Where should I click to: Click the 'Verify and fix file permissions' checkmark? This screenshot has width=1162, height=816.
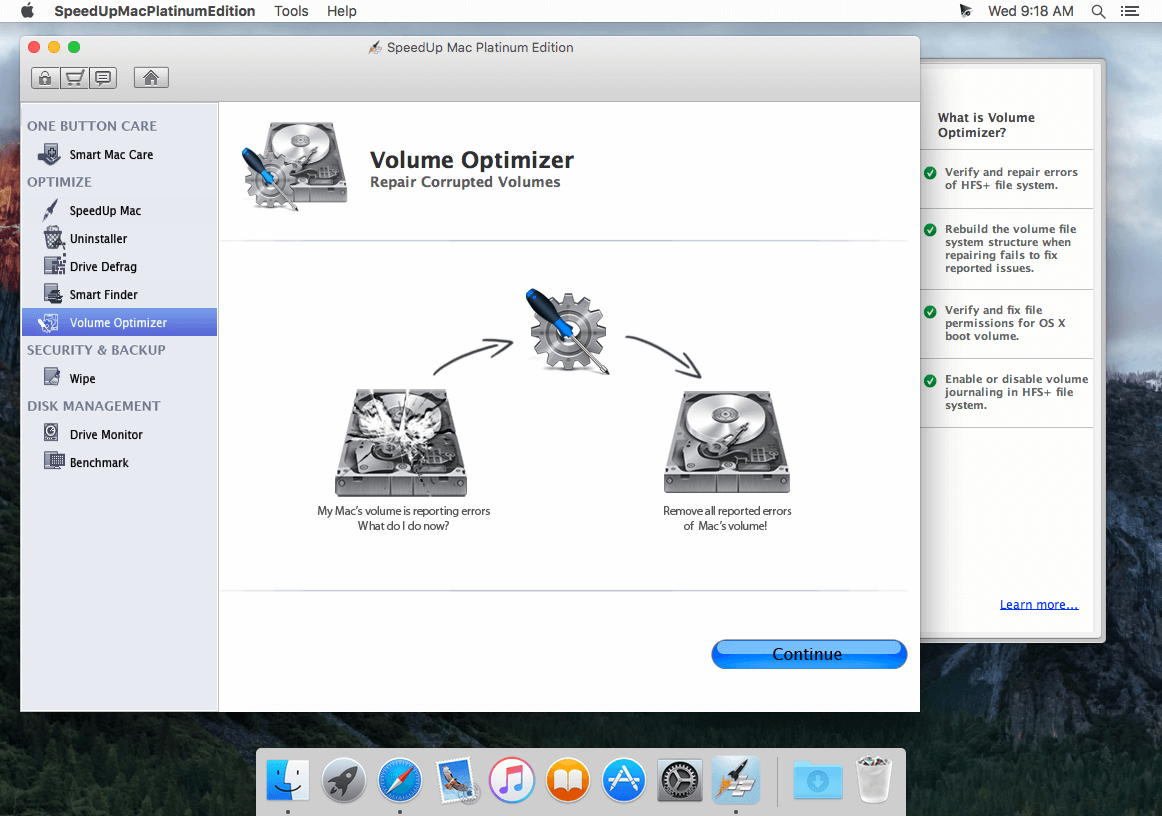930,312
